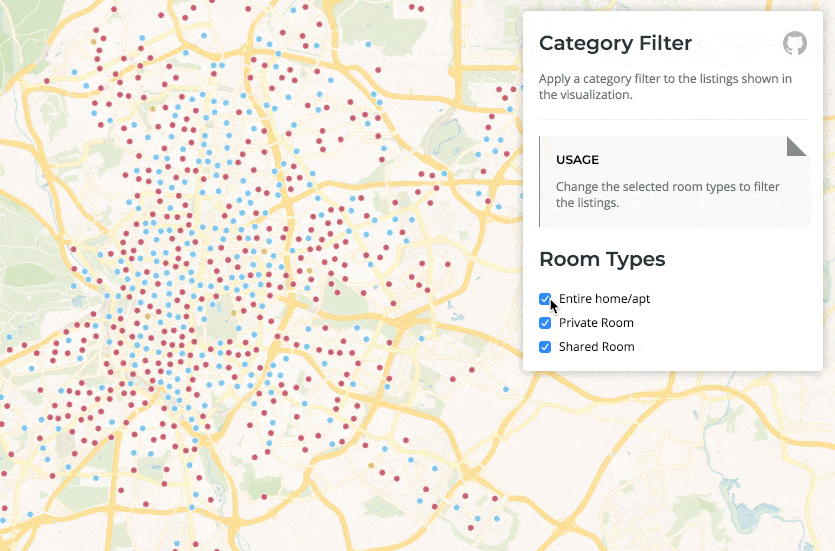
Task: Open the GitHub repository icon
Action: (x=795, y=43)
